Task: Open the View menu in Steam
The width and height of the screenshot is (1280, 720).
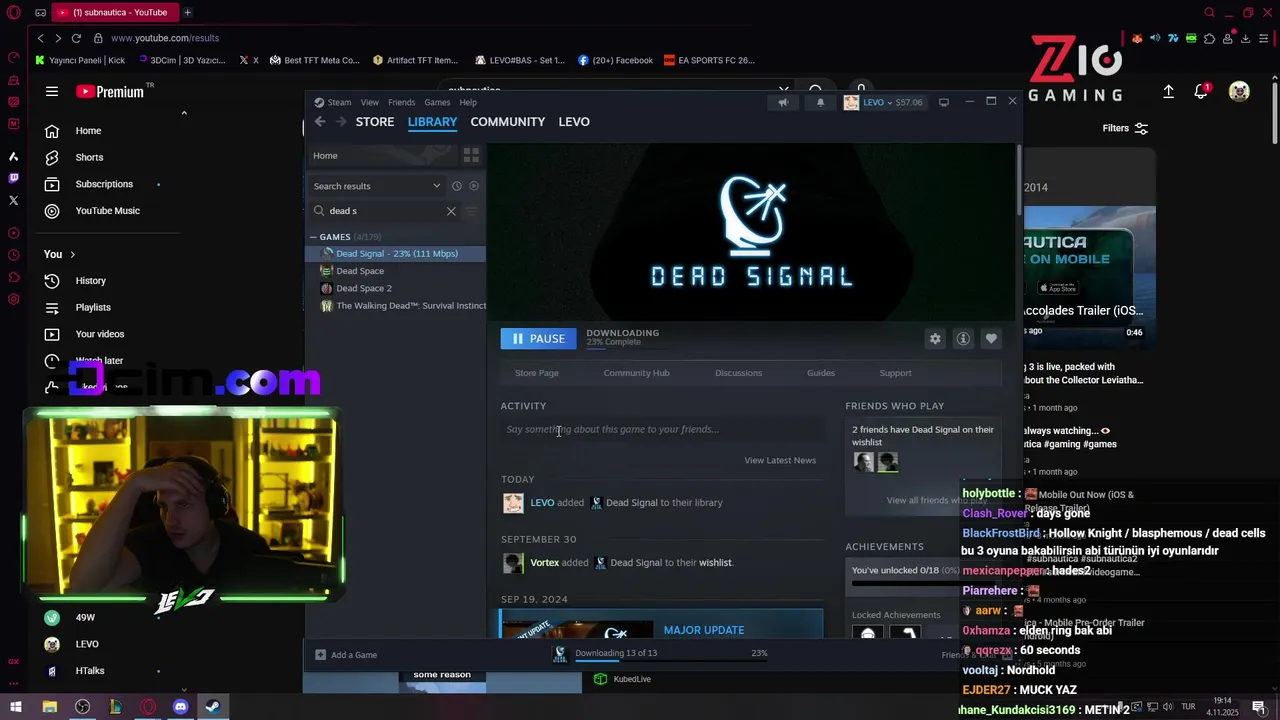Action: pos(370,102)
